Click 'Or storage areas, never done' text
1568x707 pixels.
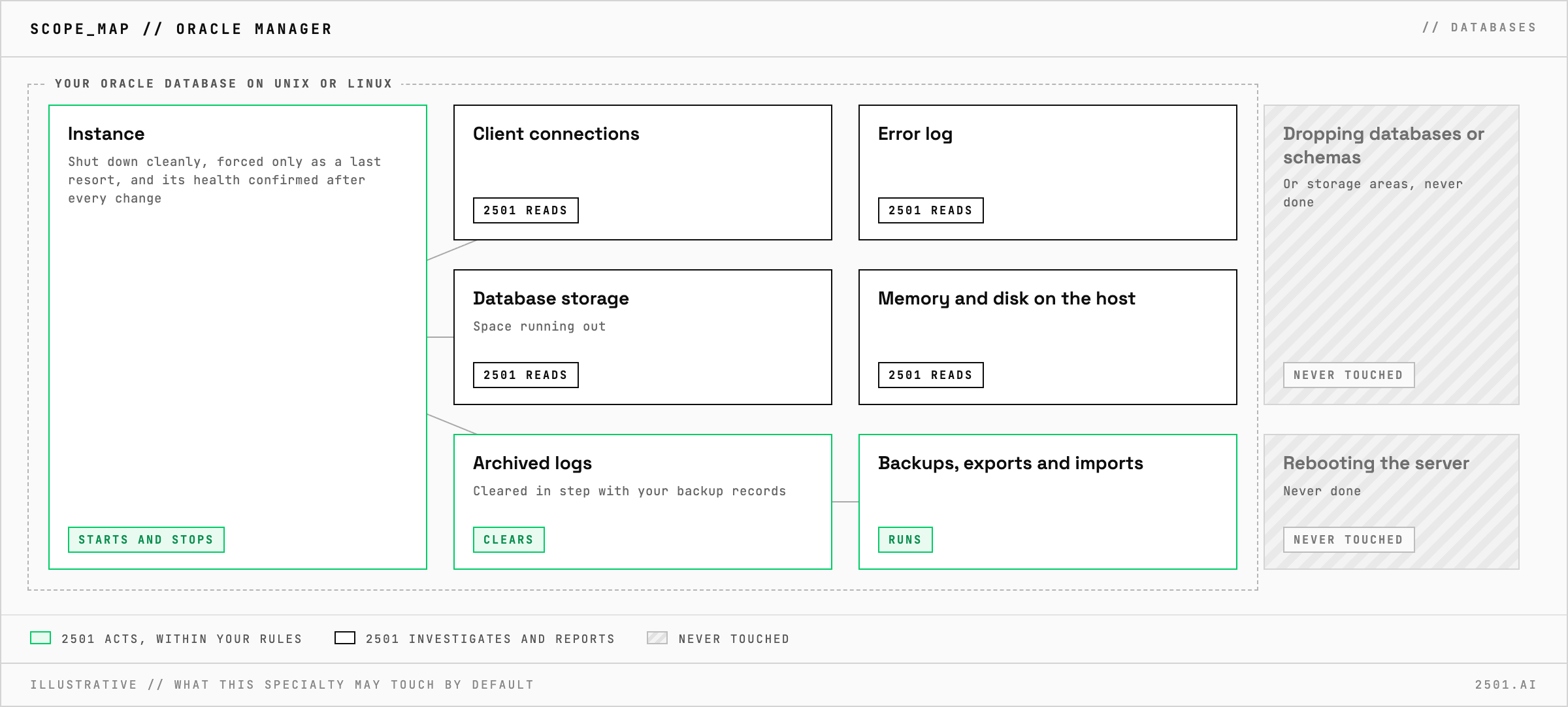1373,193
